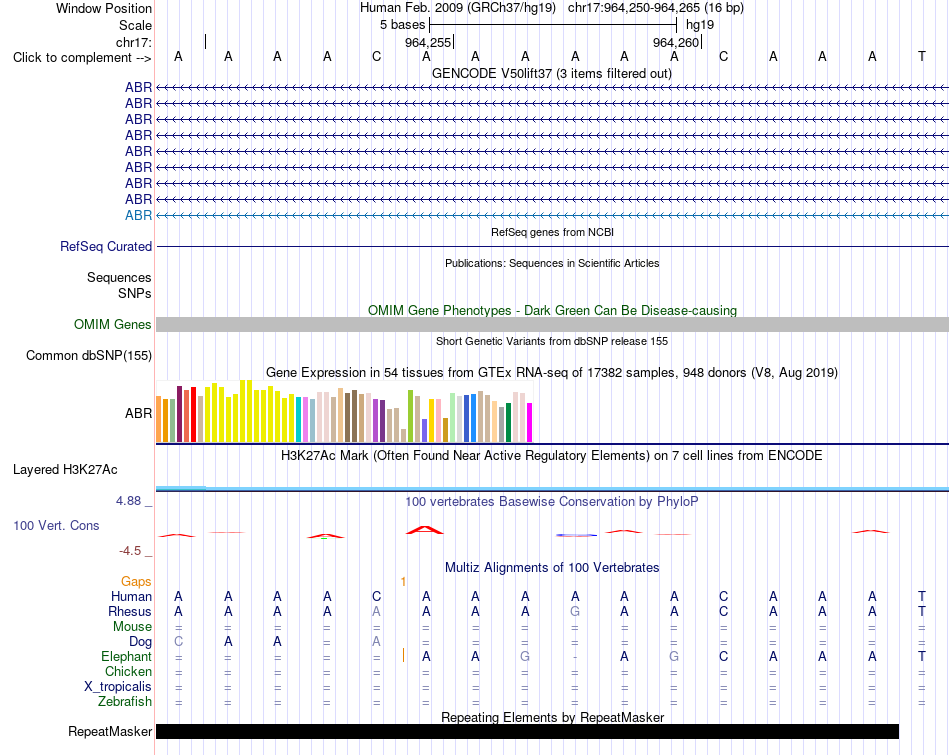Click the RefSeq Curated intron line

tap(552, 247)
